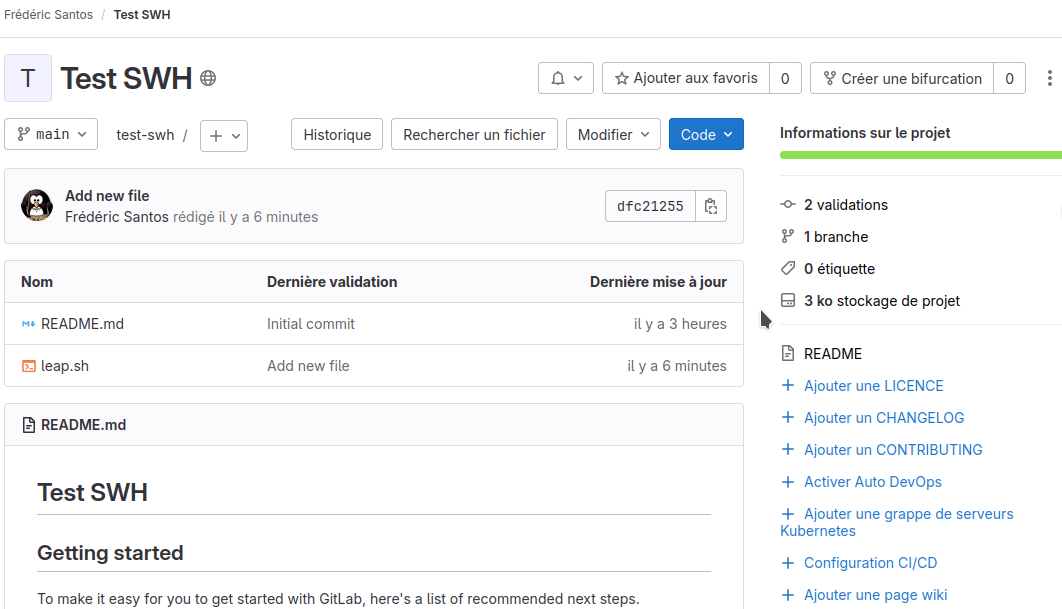1062x609 pixels.
Task: Open the vertical ellipsis actions menu
Action: (1049, 78)
